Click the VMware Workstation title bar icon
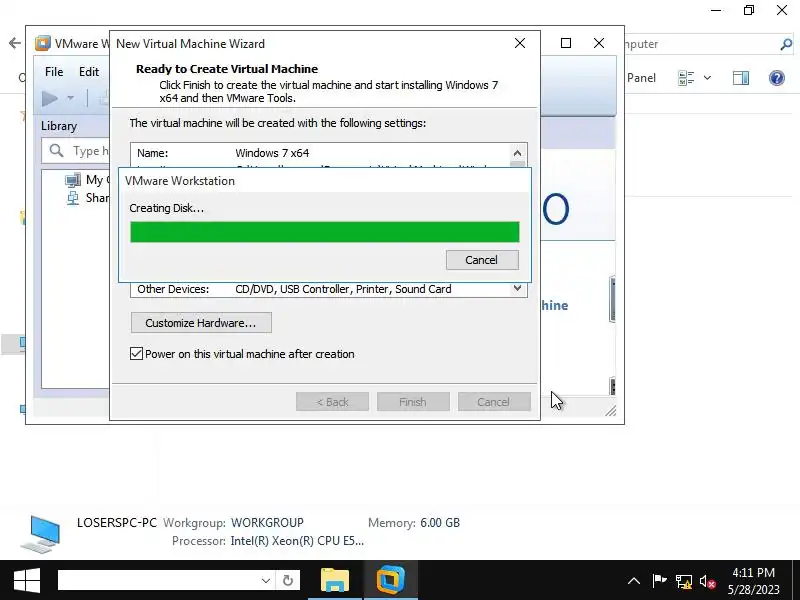The image size is (800, 600). tap(43, 43)
